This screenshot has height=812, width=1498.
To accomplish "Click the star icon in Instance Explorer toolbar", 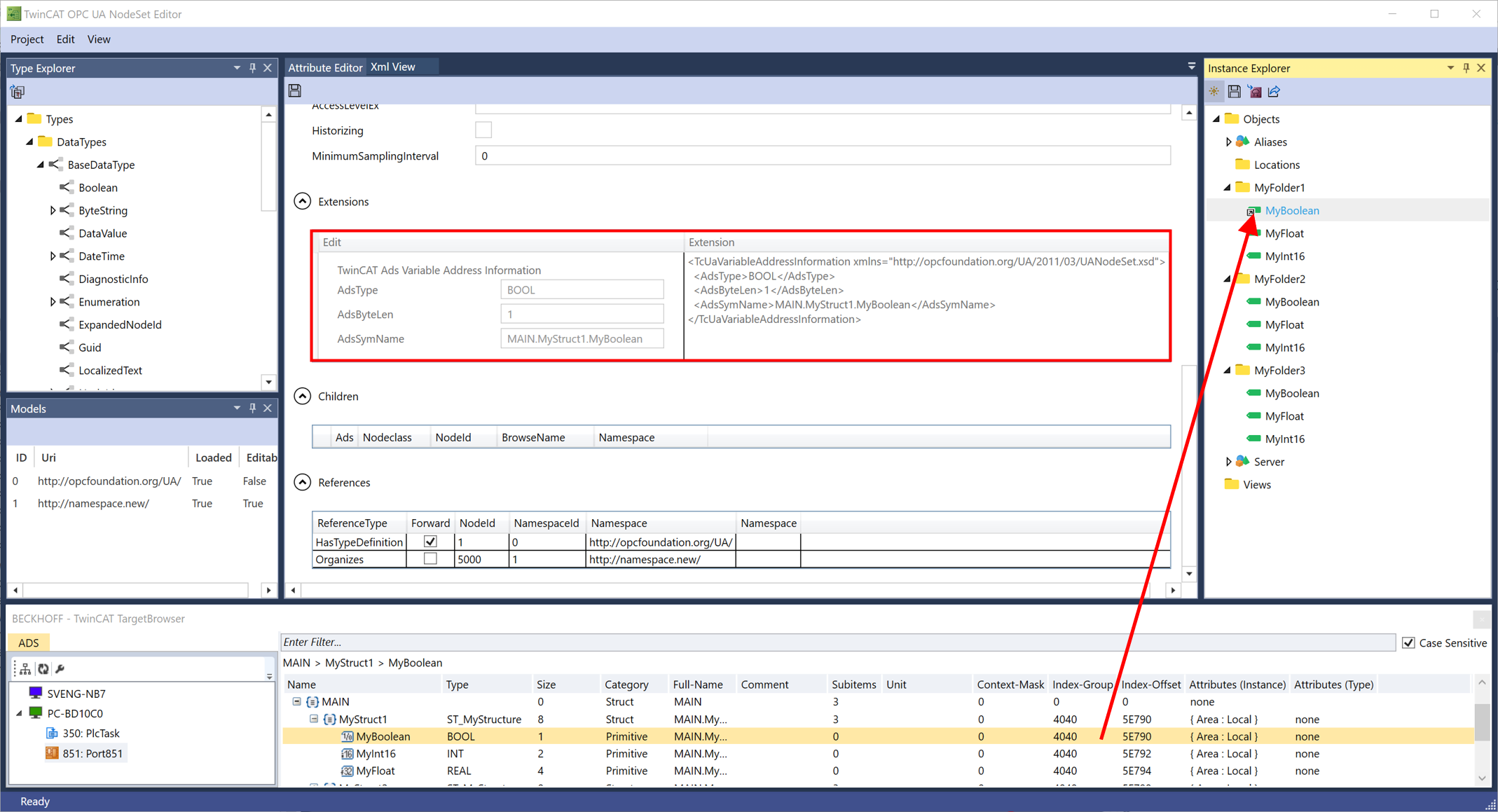I will point(1214,92).
